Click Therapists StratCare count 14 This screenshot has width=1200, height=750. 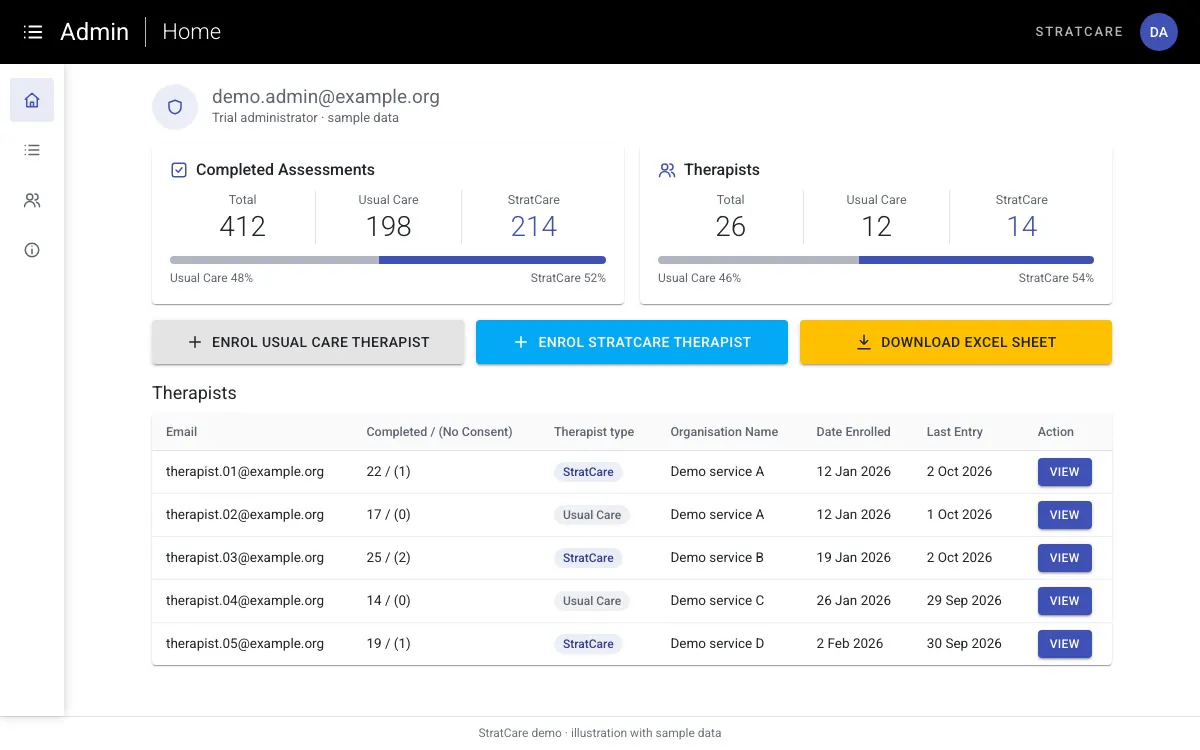tap(1022, 227)
